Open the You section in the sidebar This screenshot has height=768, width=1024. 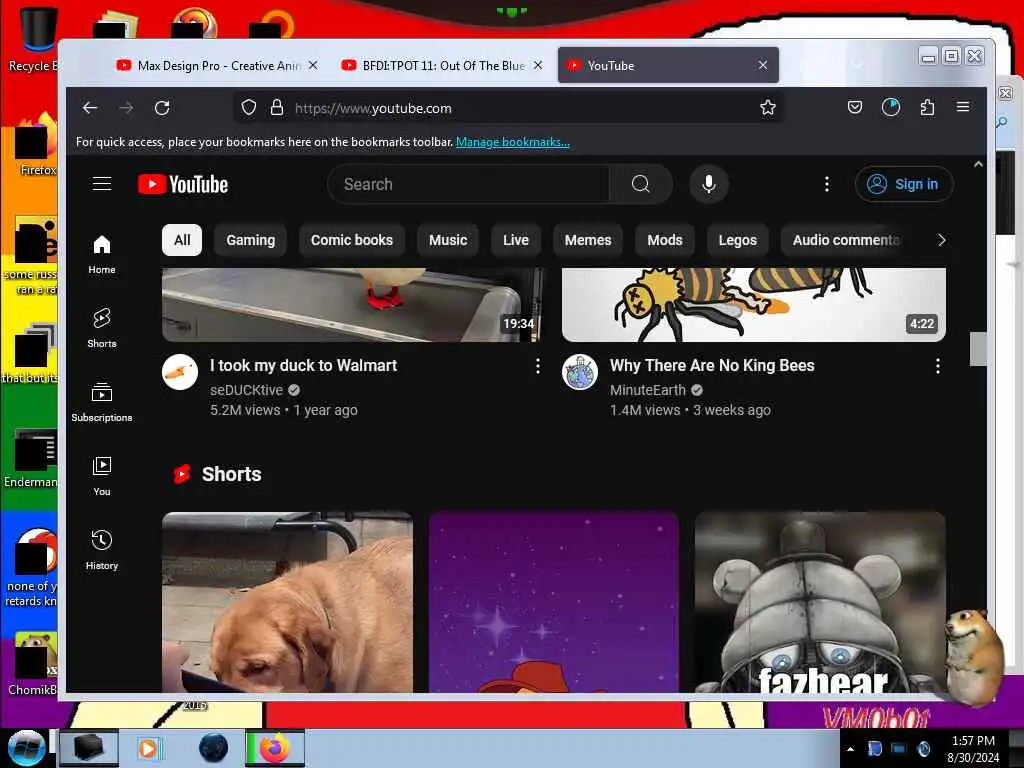102,476
